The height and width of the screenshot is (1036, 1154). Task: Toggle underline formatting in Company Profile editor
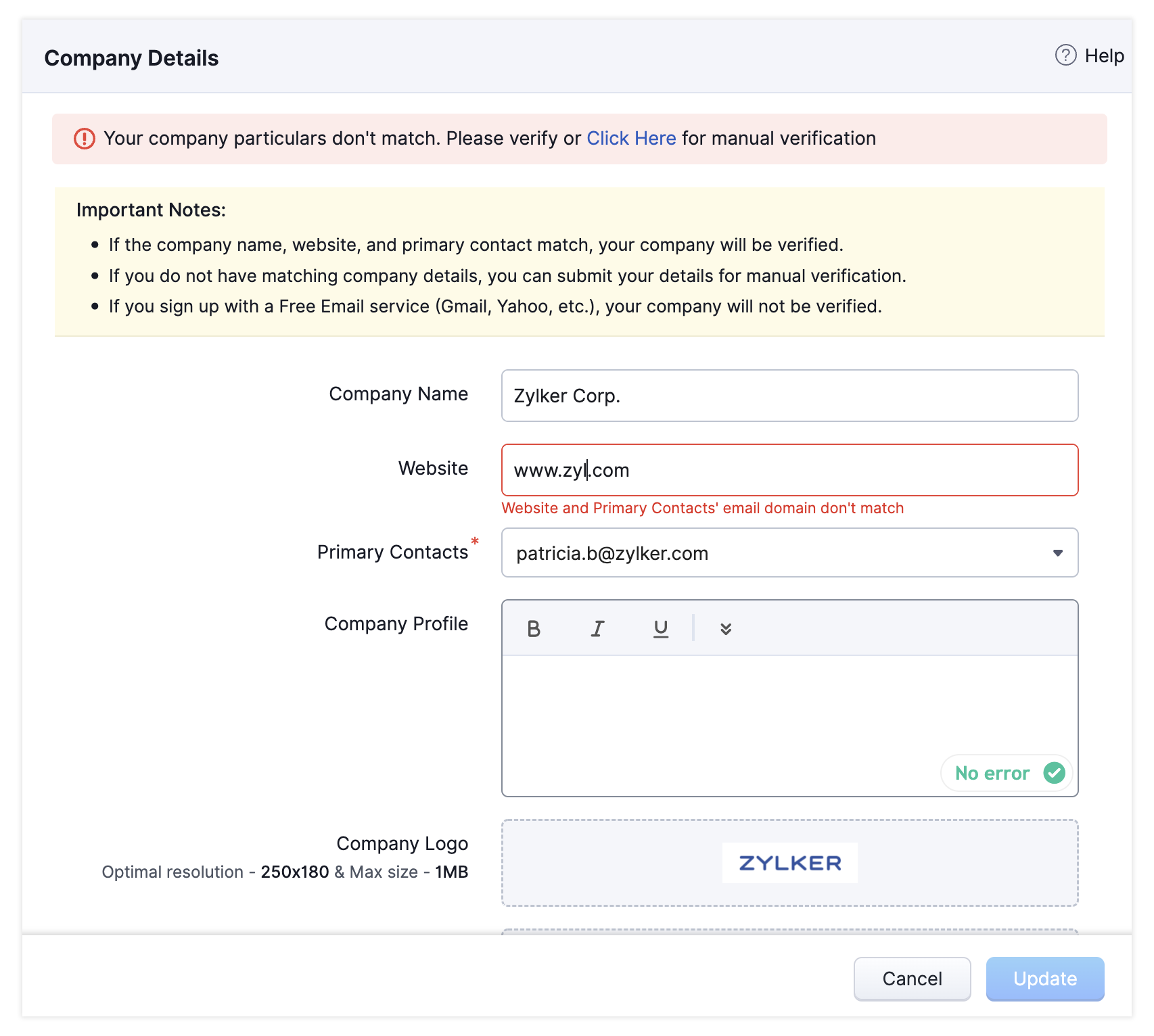(661, 629)
